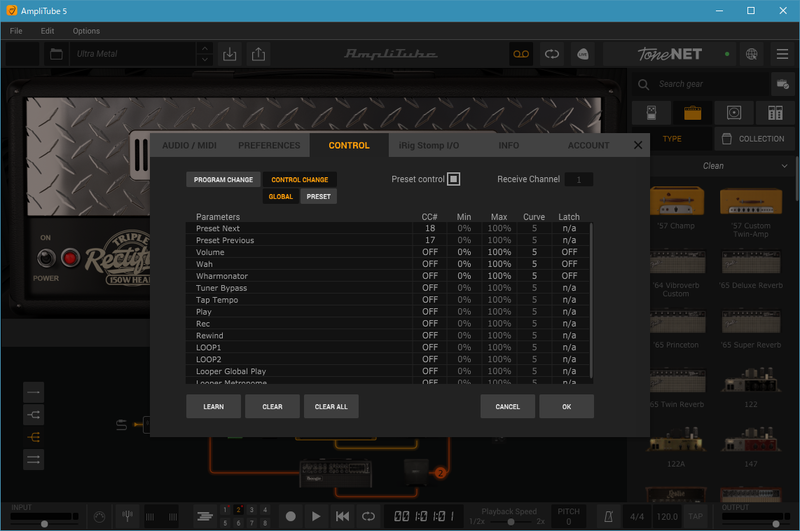Select the GLOBAL control scope
The image size is (800, 531).
[281, 196]
